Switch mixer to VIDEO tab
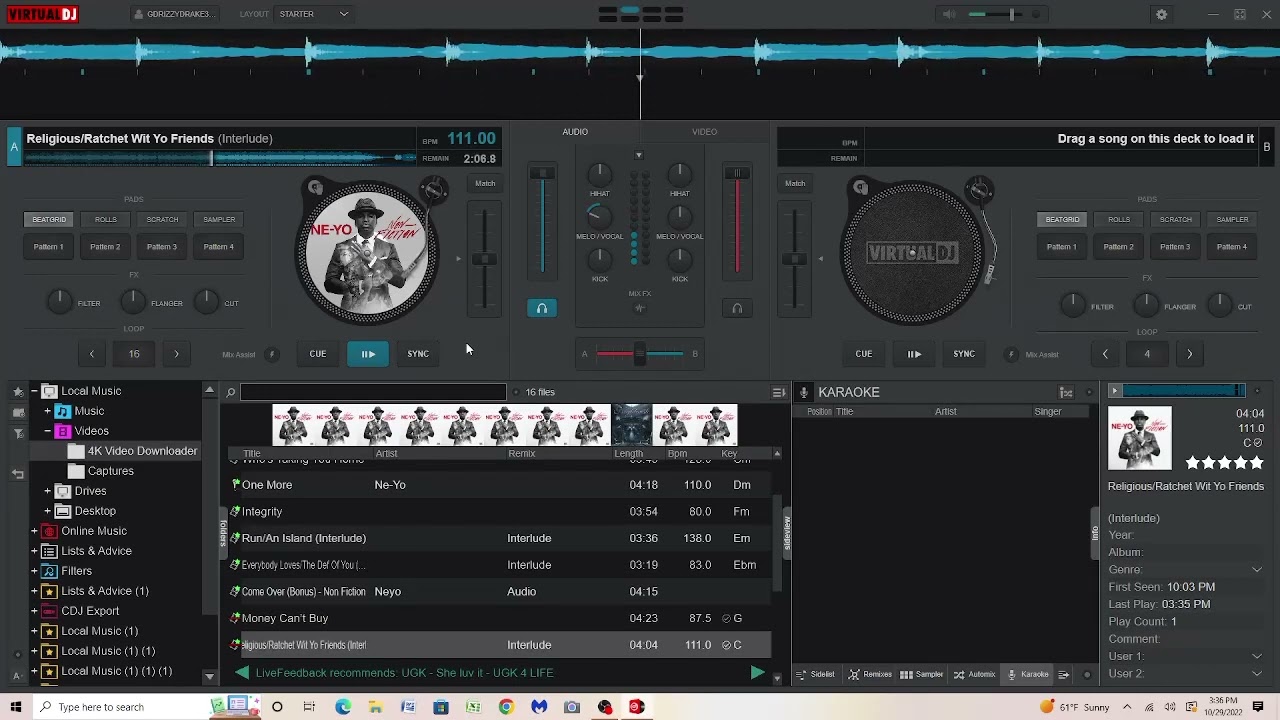This screenshot has height=720, width=1280. click(704, 131)
